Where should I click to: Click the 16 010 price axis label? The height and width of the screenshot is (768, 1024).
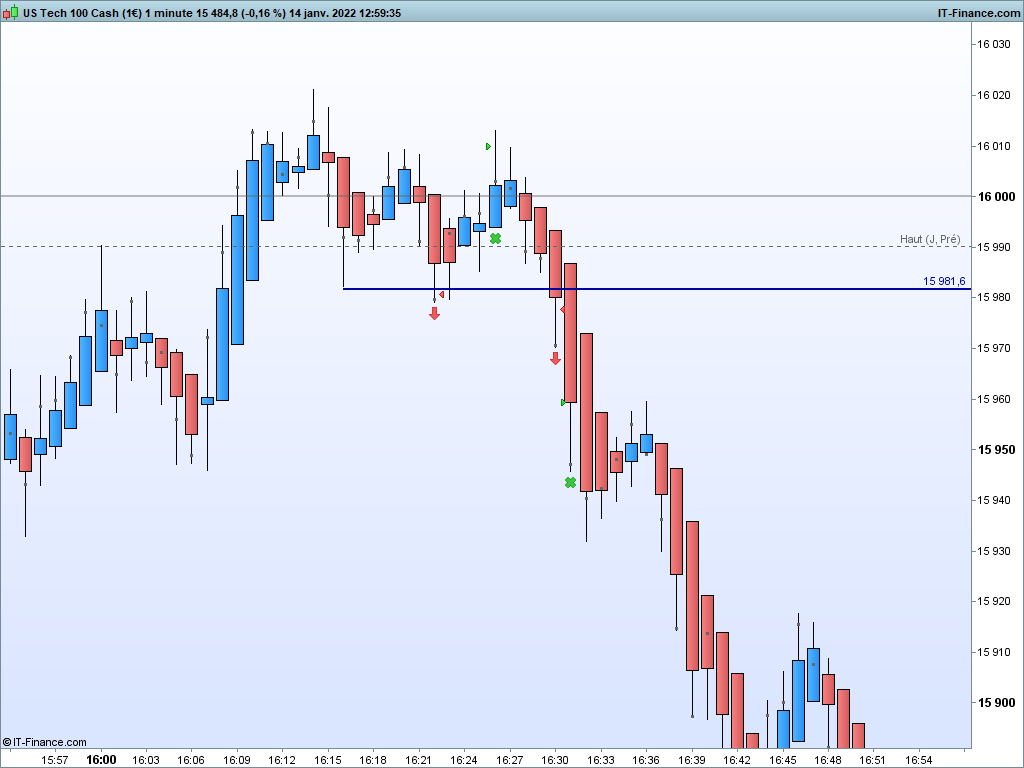pyautogui.click(x=993, y=146)
